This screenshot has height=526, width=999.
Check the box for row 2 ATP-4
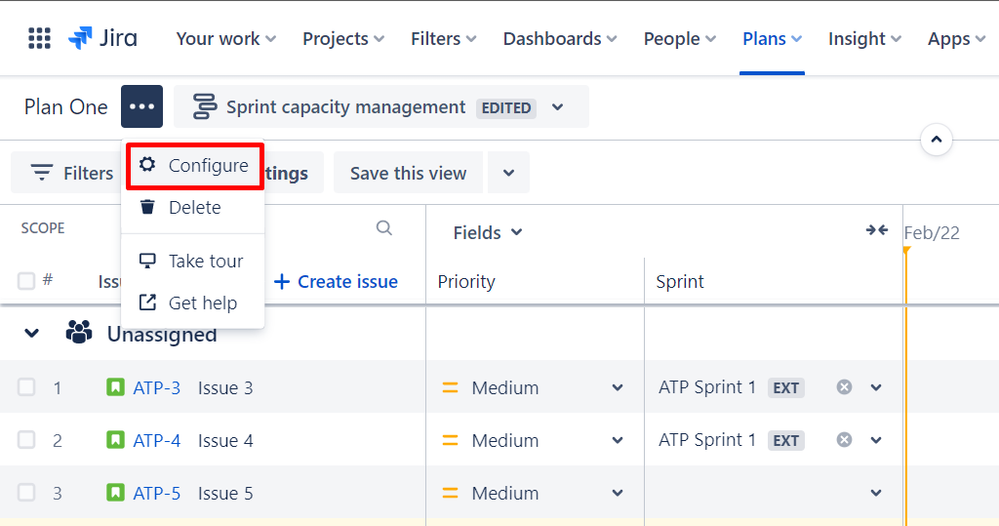tap(26, 439)
